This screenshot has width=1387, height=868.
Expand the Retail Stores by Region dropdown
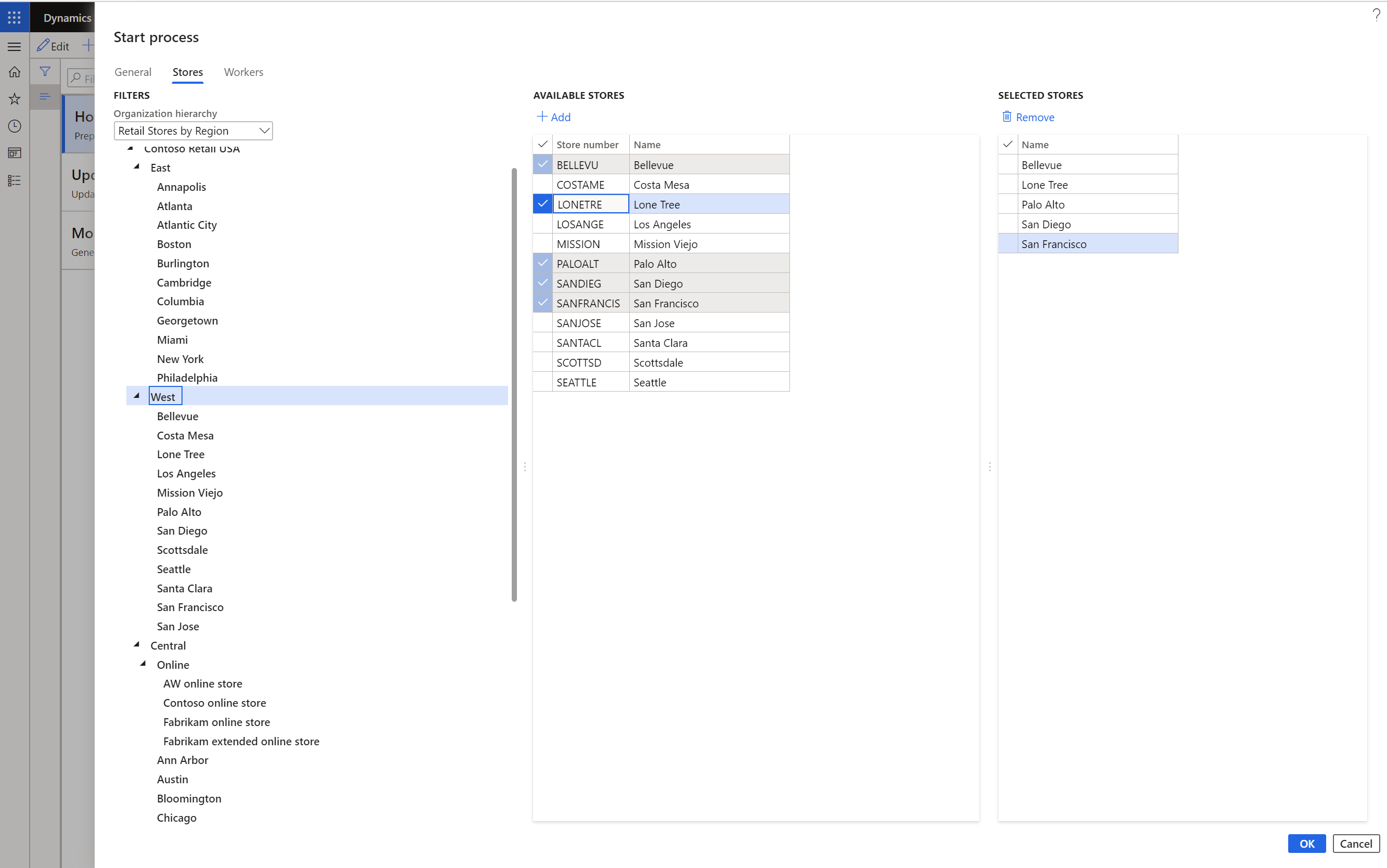tap(264, 130)
